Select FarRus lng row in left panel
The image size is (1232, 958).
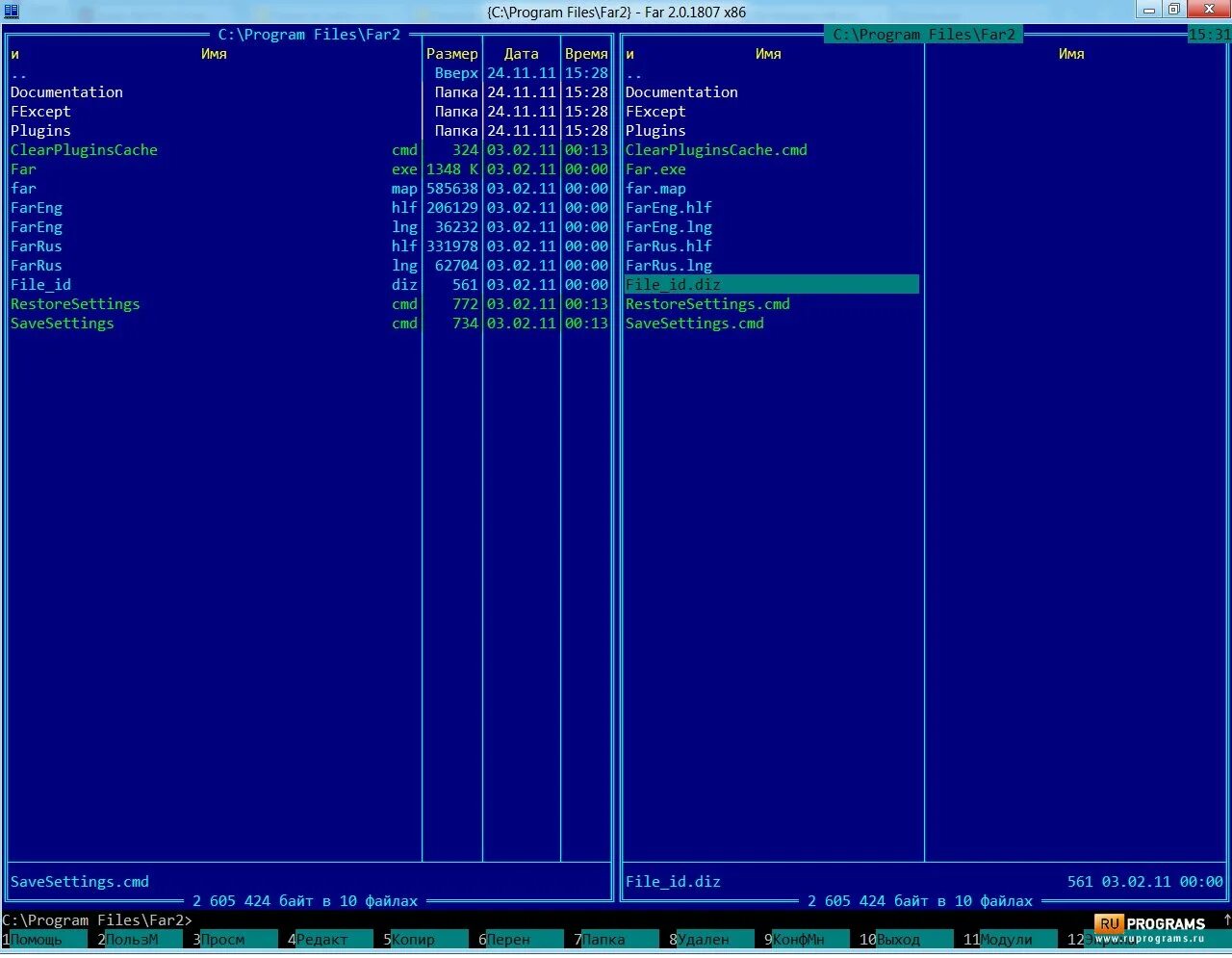click(308, 266)
